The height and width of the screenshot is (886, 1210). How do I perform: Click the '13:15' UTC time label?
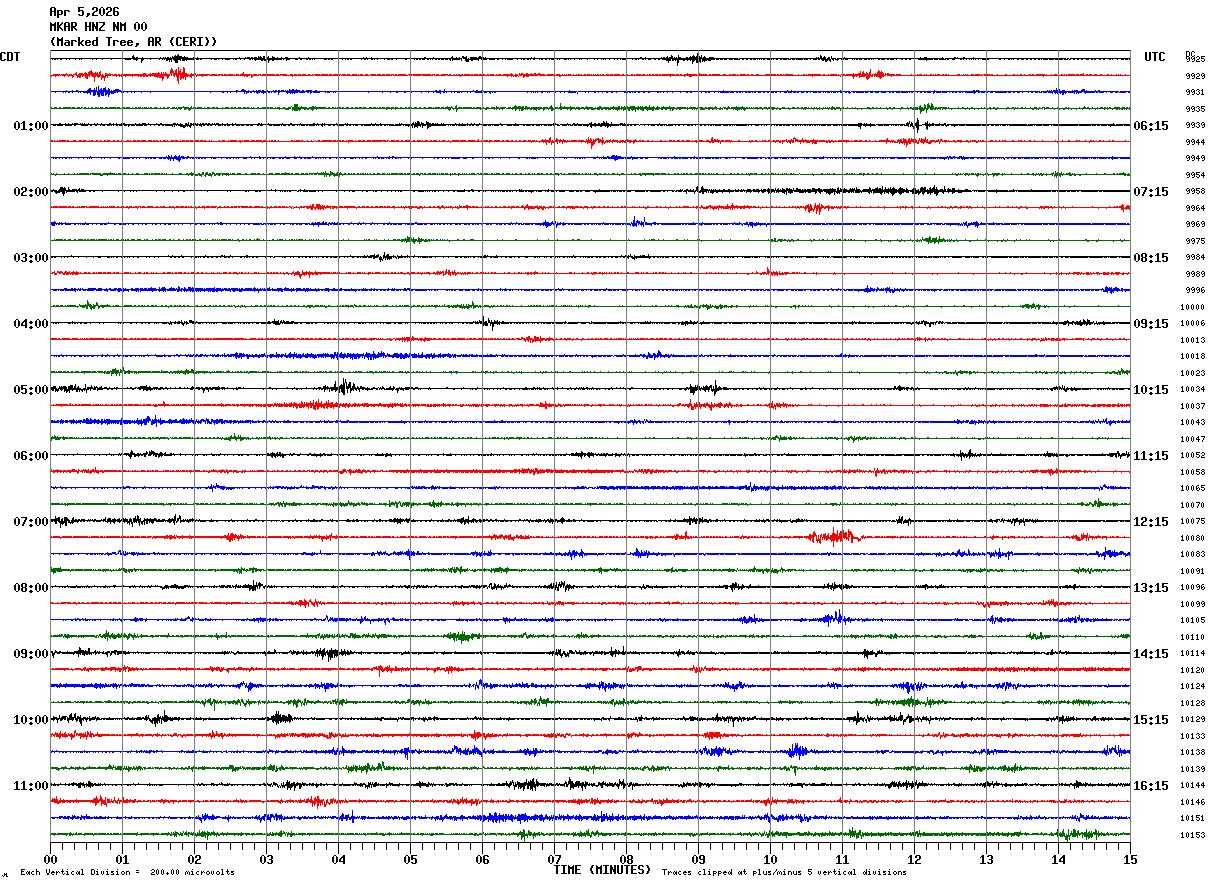coord(1151,588)
